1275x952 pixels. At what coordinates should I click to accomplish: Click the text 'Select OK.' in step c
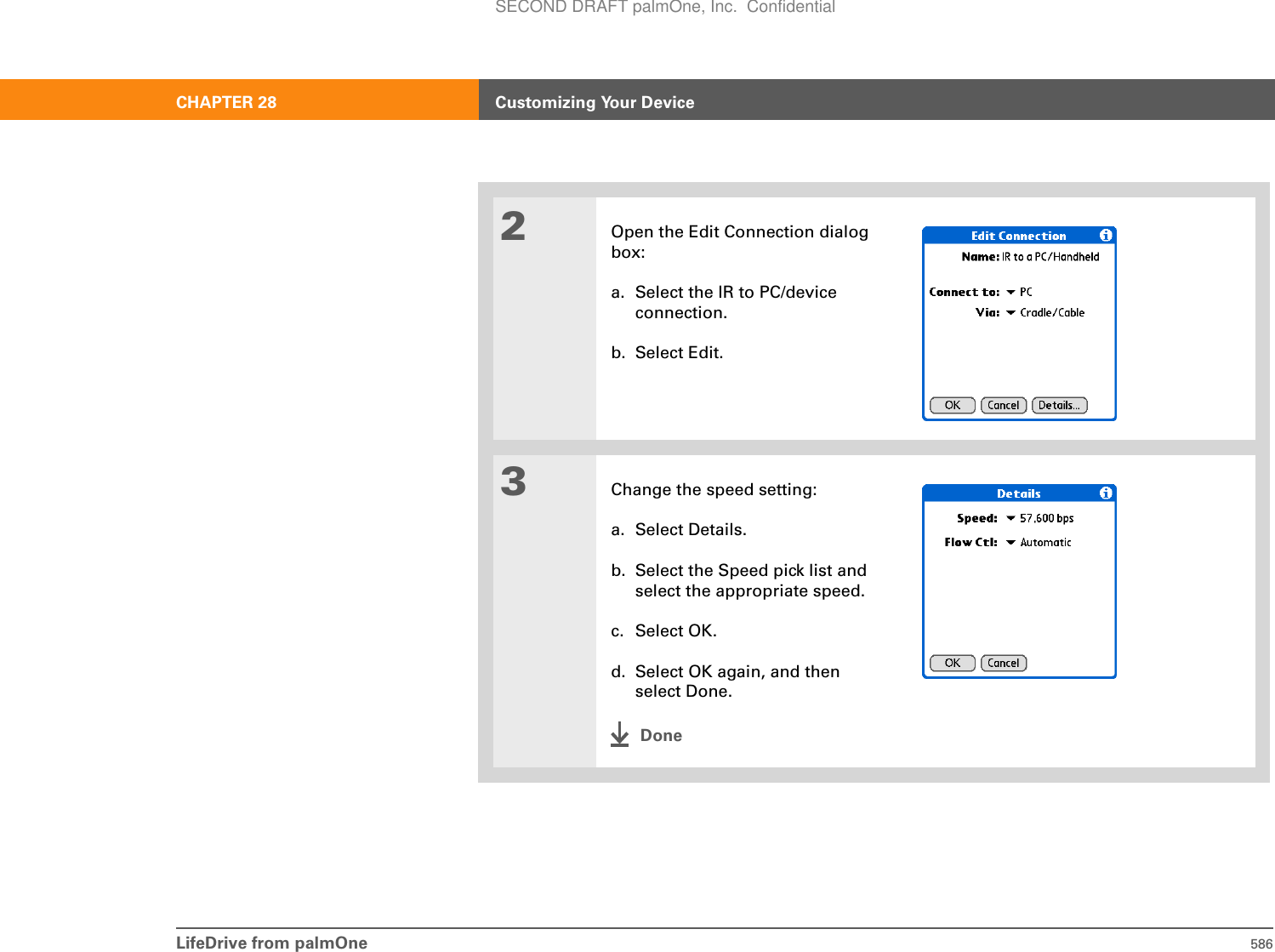pyautogui.click(x=676, y=631)
